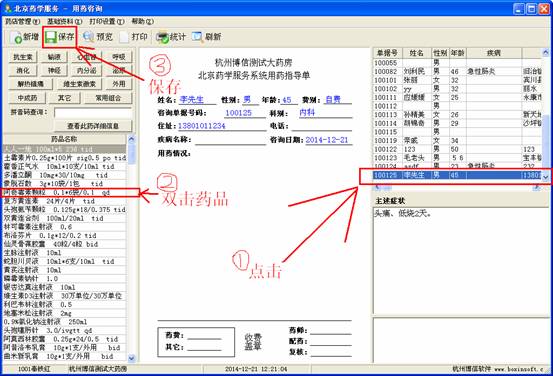
Task: Open the 打印设置 menu
Action: 107,22
